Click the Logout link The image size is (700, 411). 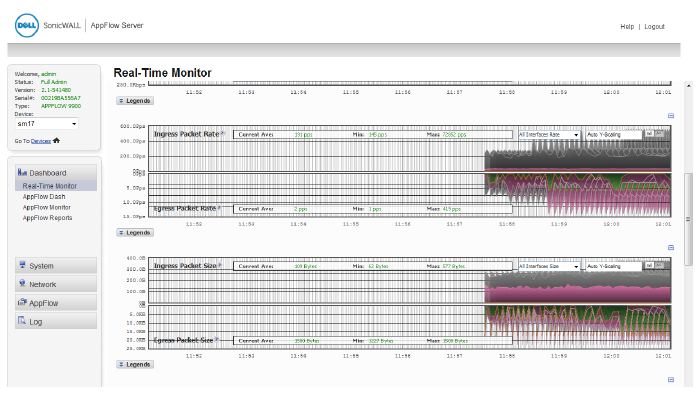(x=654, y=27)
